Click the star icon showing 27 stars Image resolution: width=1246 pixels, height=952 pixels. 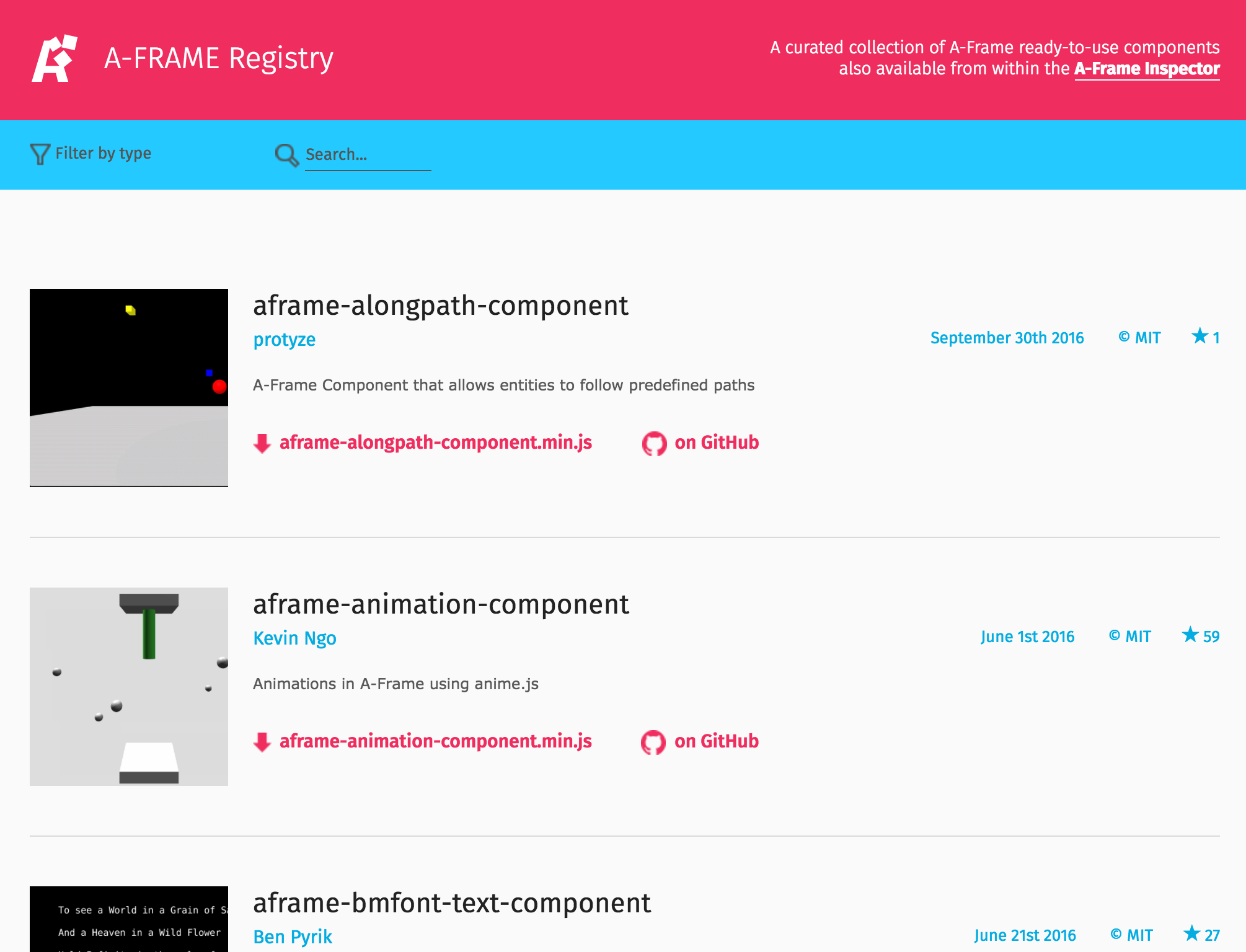point(1191,934)
